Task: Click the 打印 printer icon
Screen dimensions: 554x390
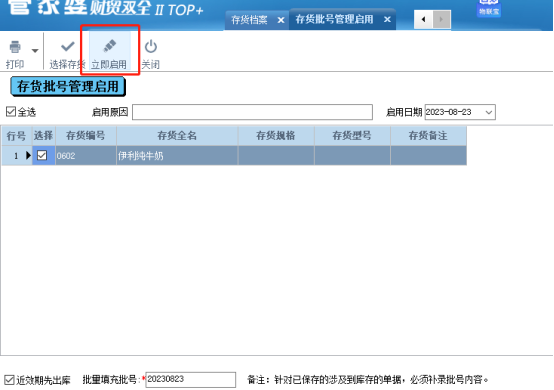Action: (x=15, y=47)
